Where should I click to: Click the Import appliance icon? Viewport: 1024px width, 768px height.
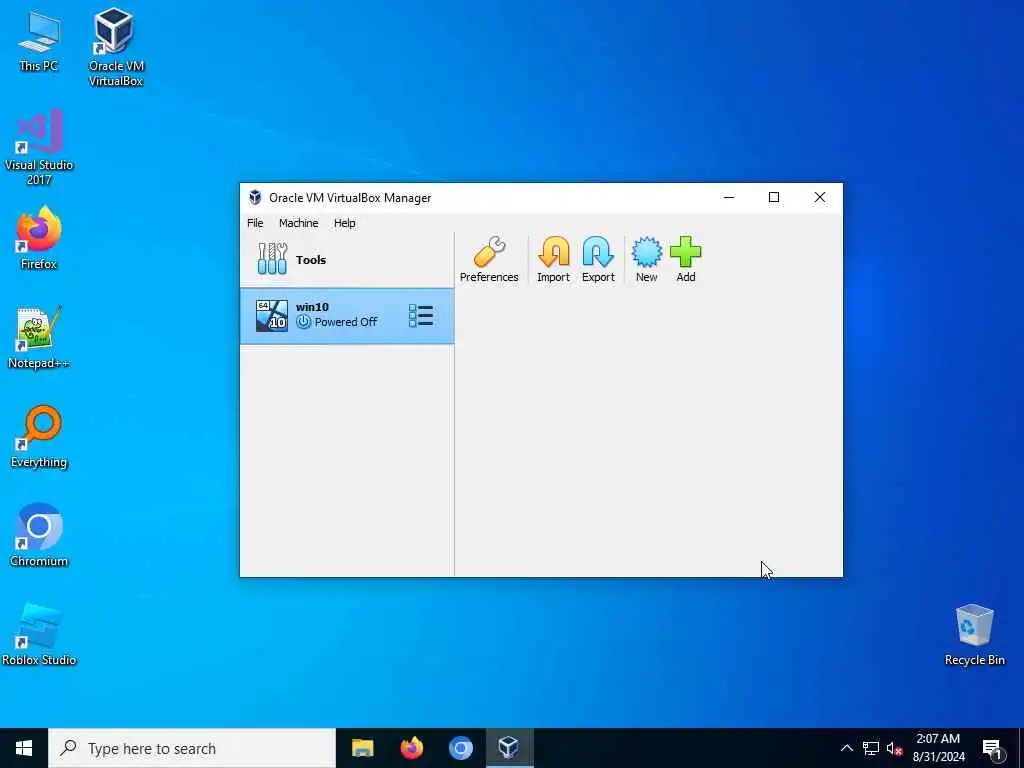pos(553,260)
